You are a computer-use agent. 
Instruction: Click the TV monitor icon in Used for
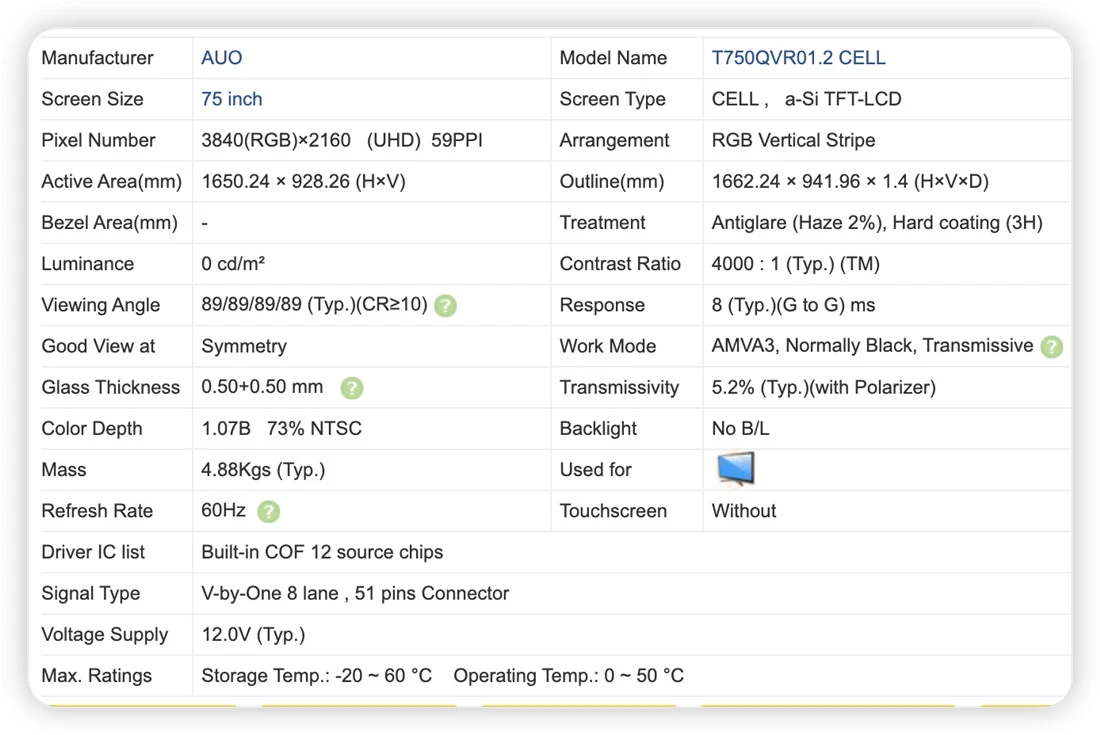(736, 469)
